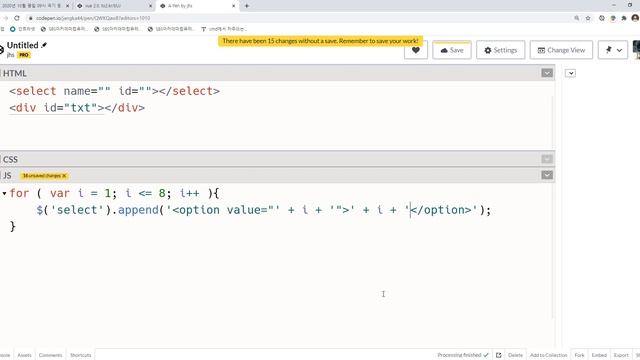
Task: Click the yellow unsaved changes notice
Action: point(320,41)
